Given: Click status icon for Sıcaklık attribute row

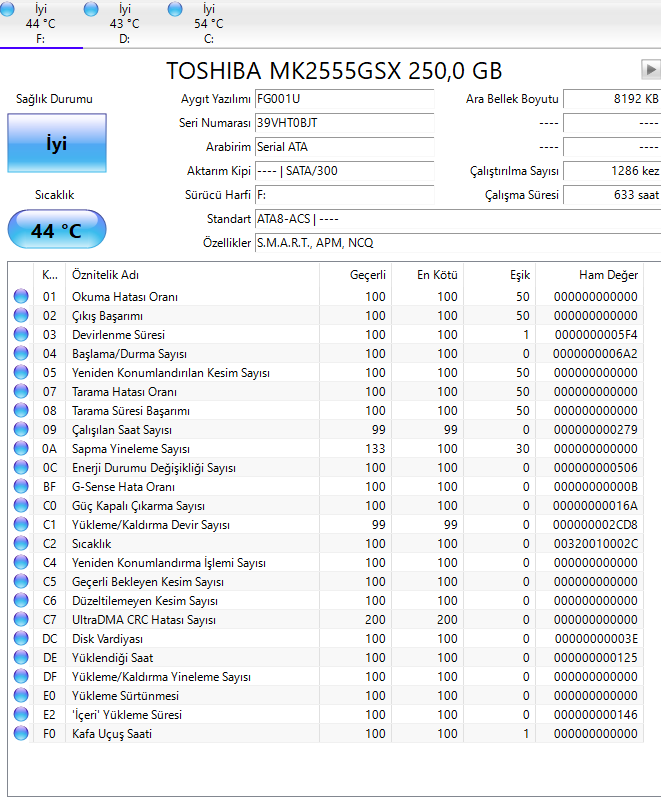Looking at the screenshot, I should point(21,543).
